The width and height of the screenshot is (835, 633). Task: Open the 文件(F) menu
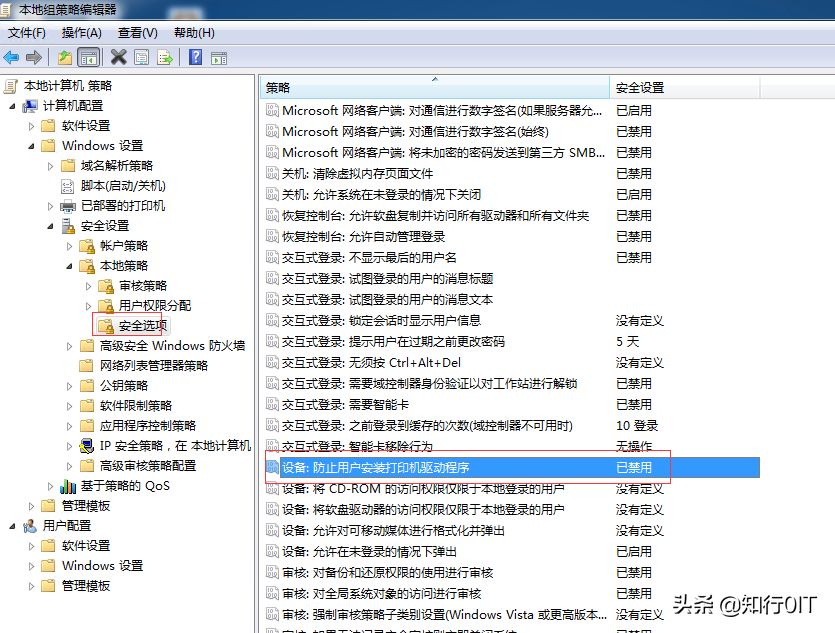pyautogui.click(x=27, y=33)
